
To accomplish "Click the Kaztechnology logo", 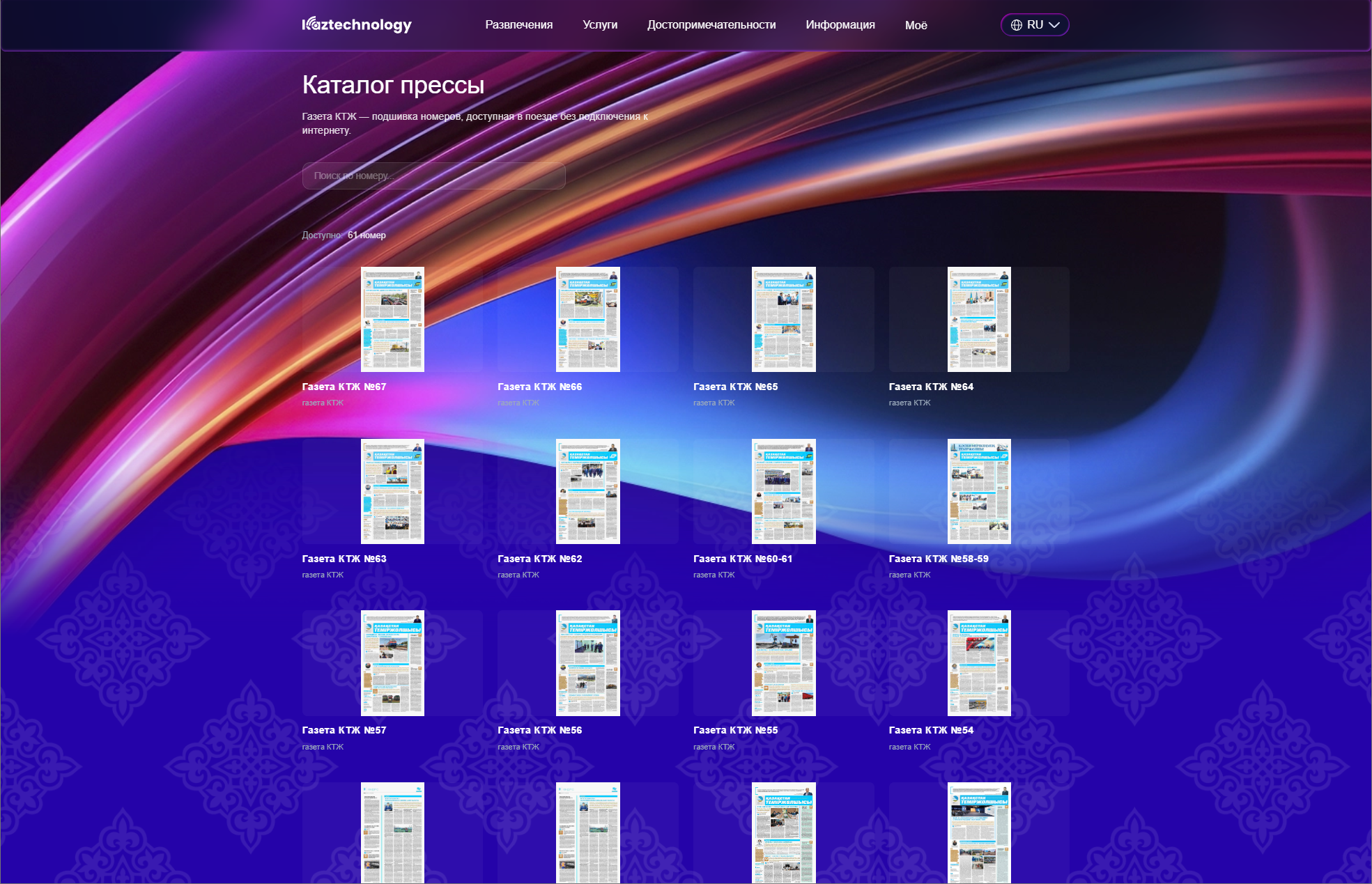I will point(357,24).
